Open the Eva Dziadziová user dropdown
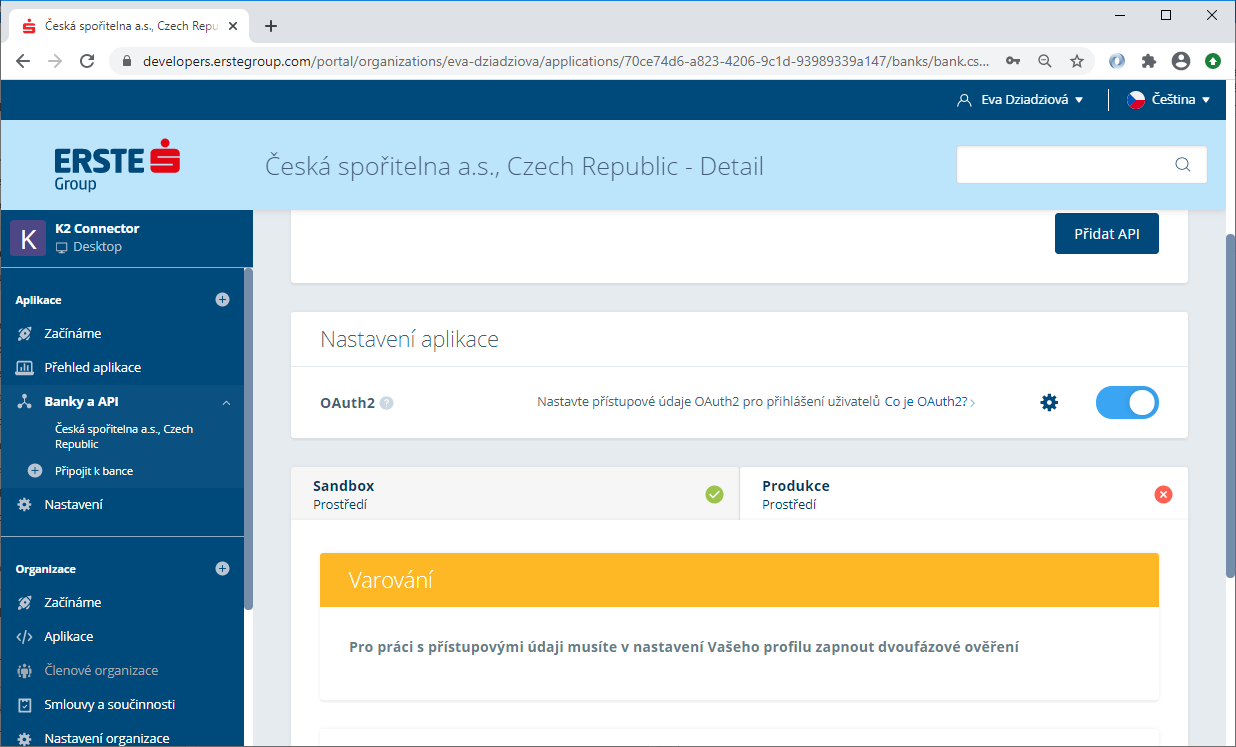 click(x=1020, y=100)
